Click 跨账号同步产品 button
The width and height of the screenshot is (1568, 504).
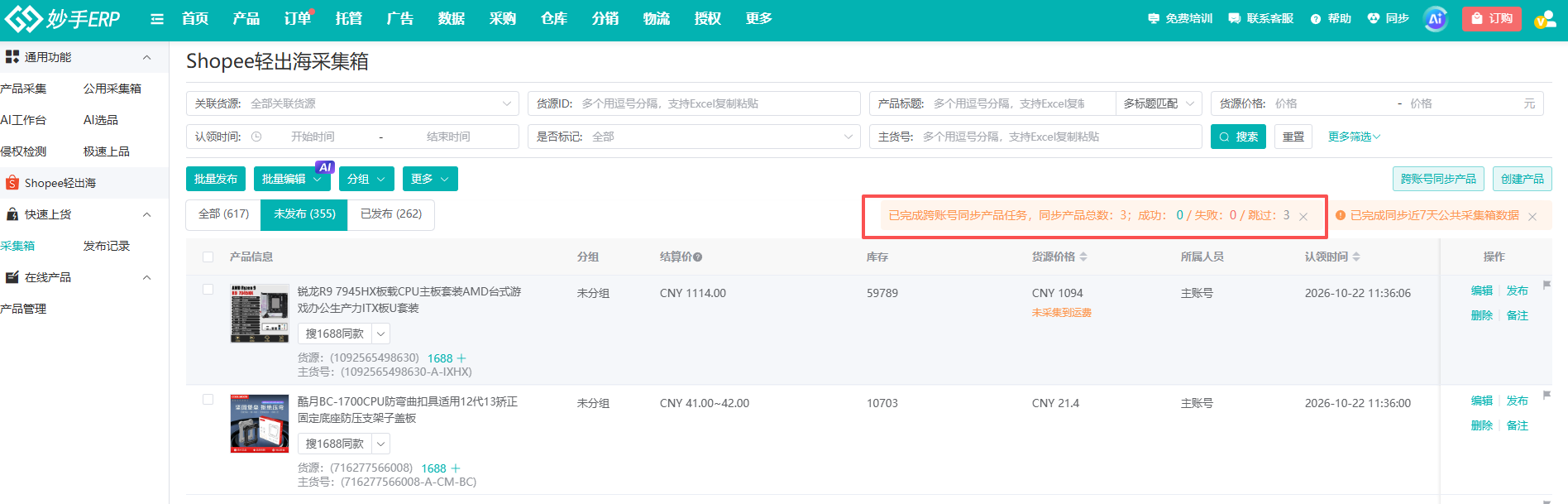(x=1438, y=179)
